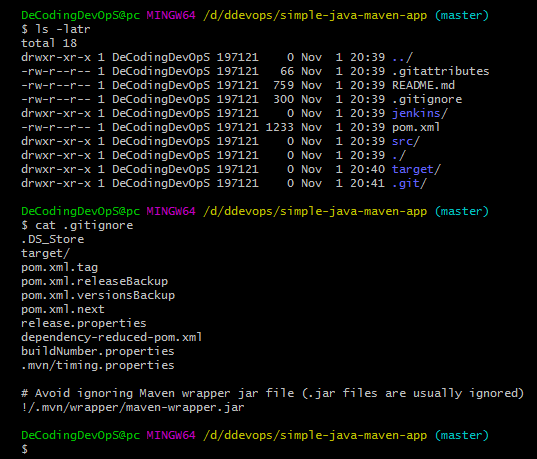Viewport: 537px width, 459px height.
Task: Click the 'pom.xml.next' line
Action: 63,309
